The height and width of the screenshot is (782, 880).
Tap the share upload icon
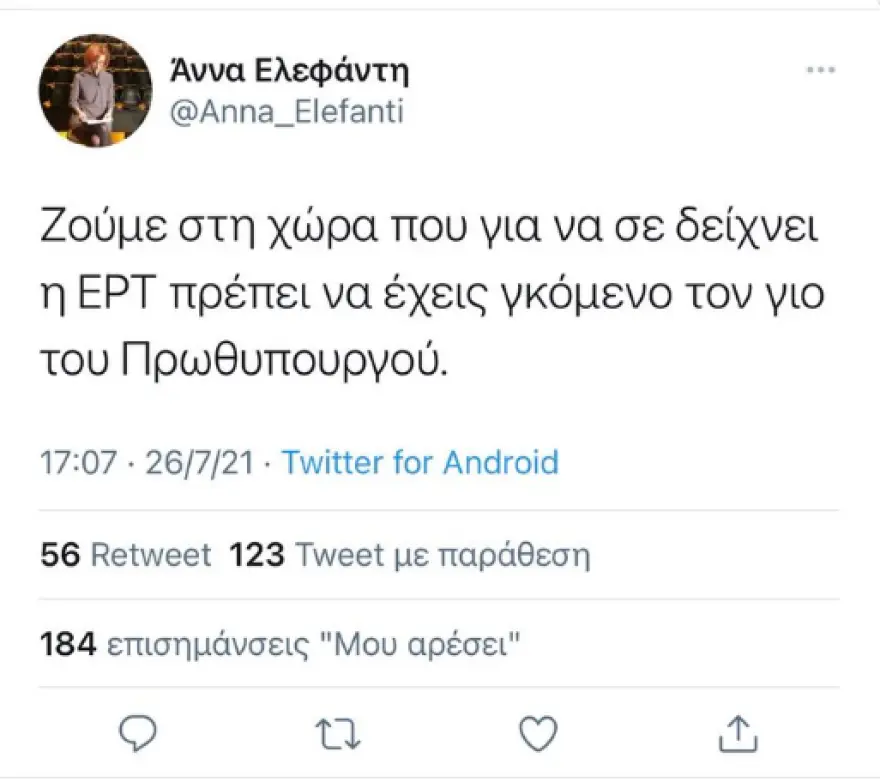click(x=735, y=734)
